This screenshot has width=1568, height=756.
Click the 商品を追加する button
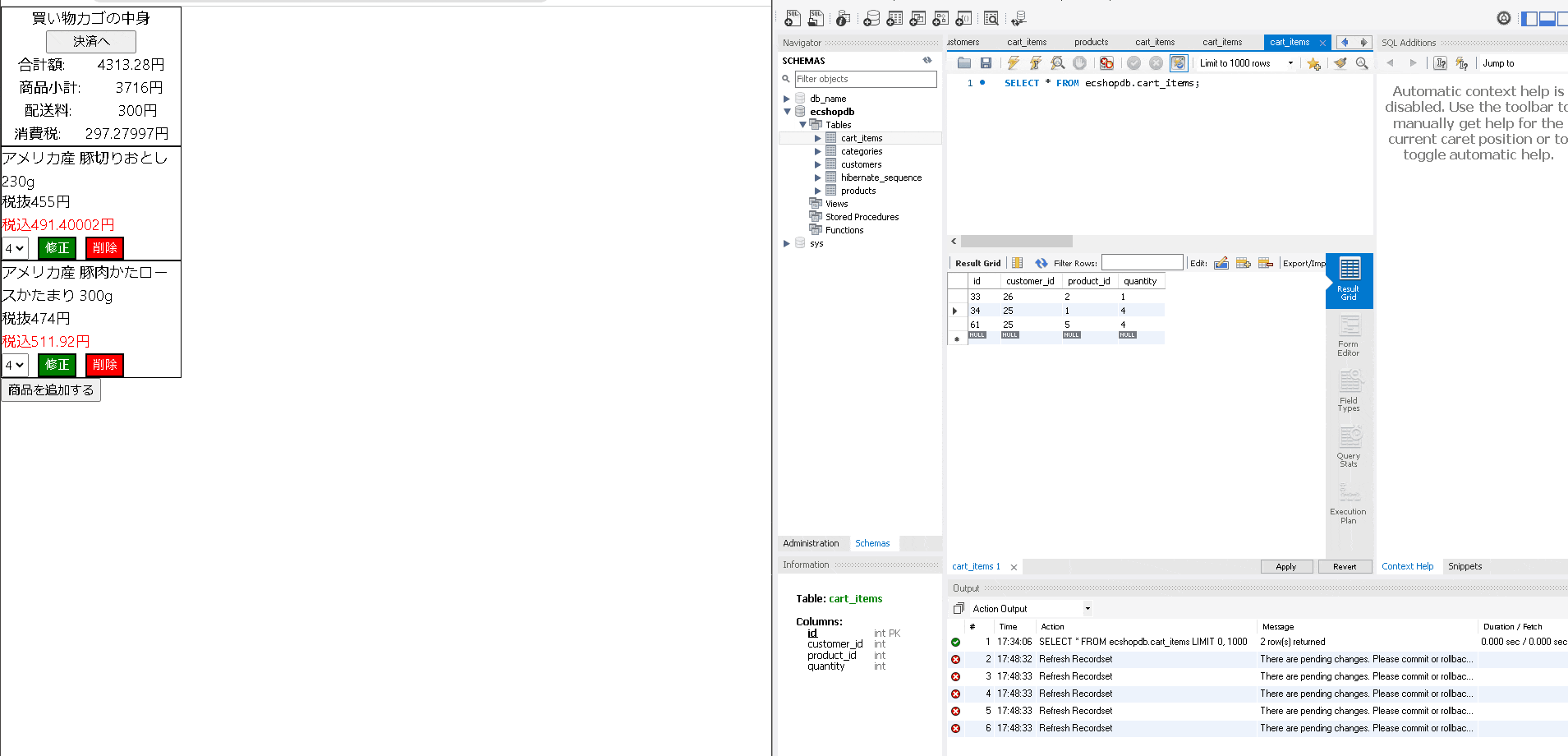point(51,390)
